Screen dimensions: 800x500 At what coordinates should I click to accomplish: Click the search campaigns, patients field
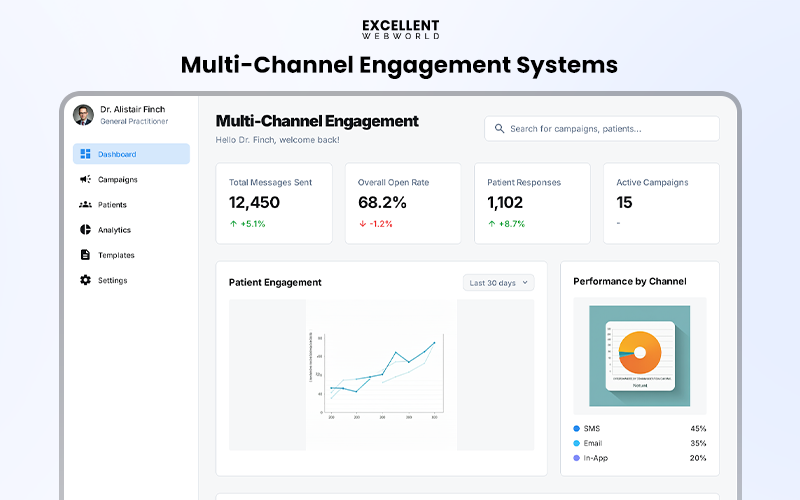click(602, 129)
